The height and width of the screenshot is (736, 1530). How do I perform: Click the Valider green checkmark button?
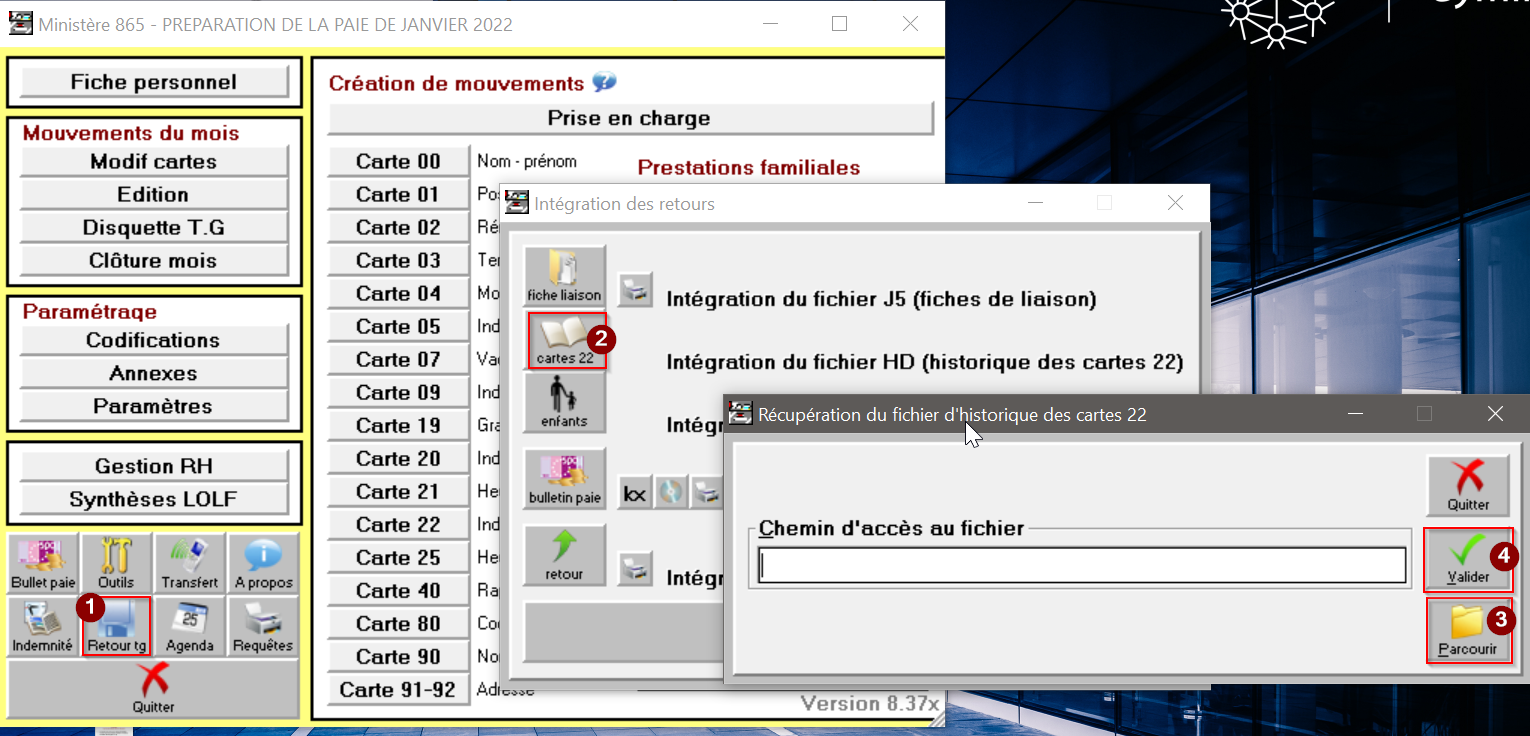coord(1467,559)
